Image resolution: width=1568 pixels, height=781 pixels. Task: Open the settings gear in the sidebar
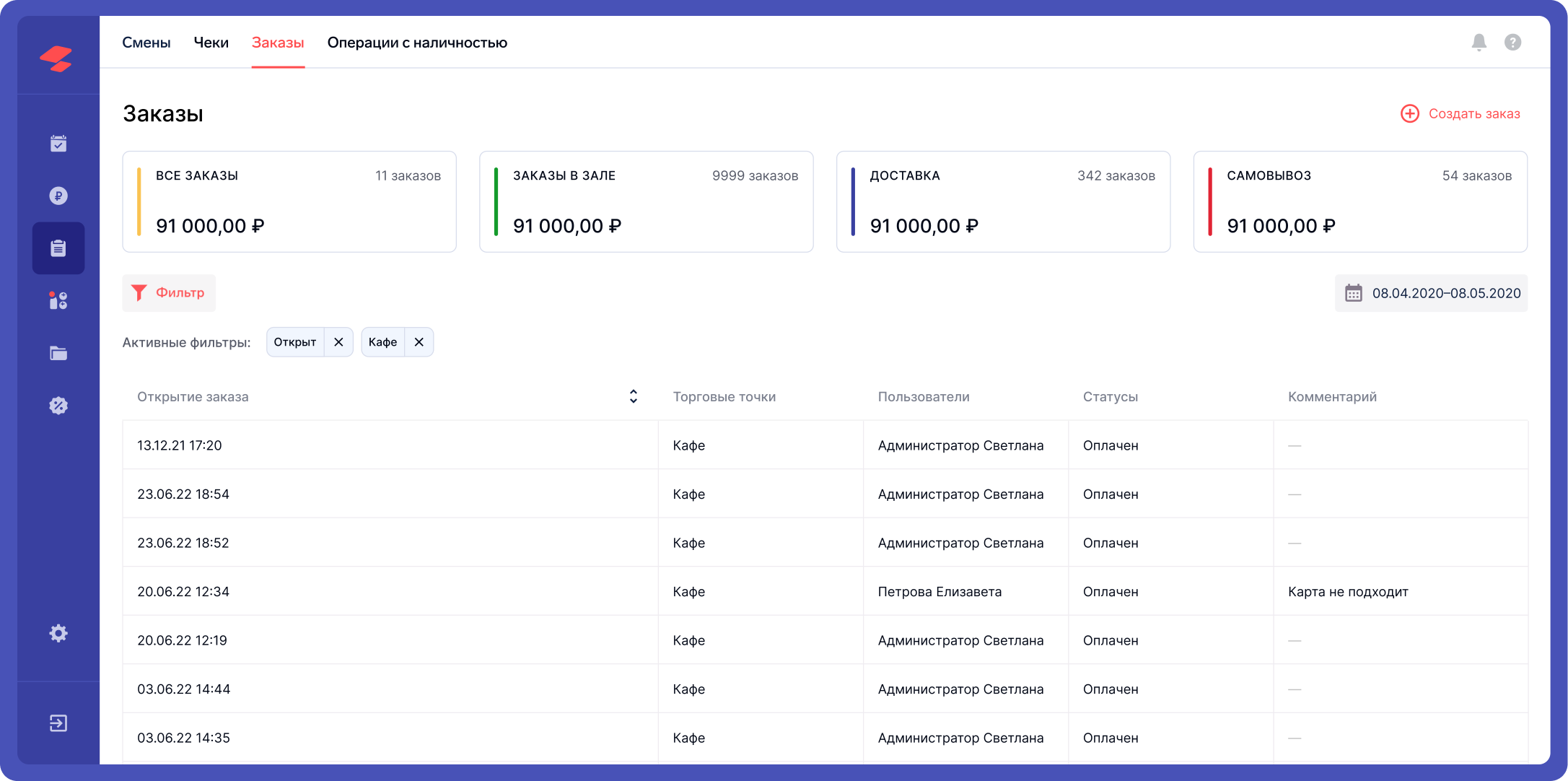point(58,633)
